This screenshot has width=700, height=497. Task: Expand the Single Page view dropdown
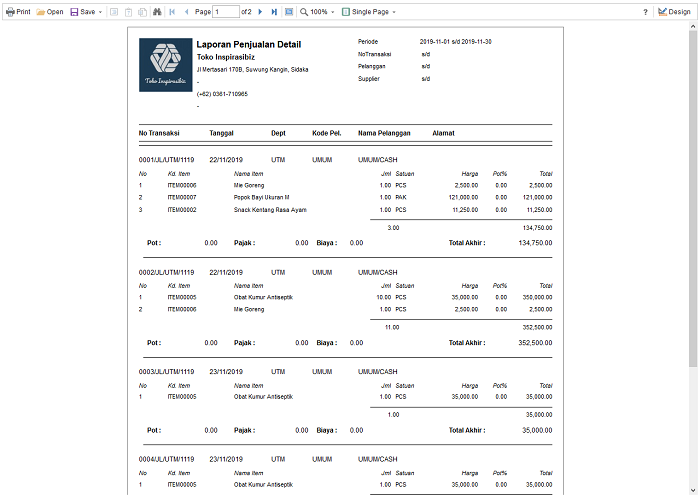[x=394, y=12]
